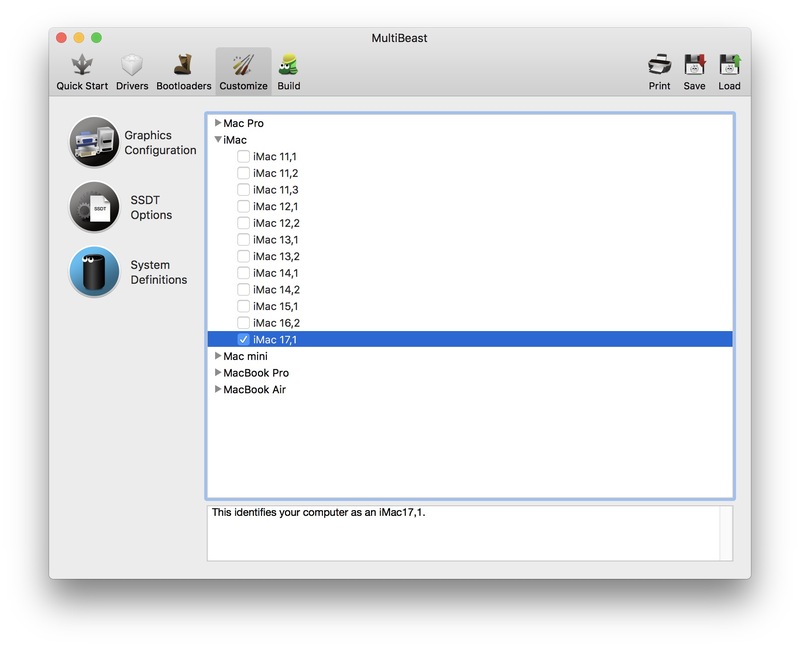
Task: Check the iMac 11,3 checkbox
Action: coord(243,190)
